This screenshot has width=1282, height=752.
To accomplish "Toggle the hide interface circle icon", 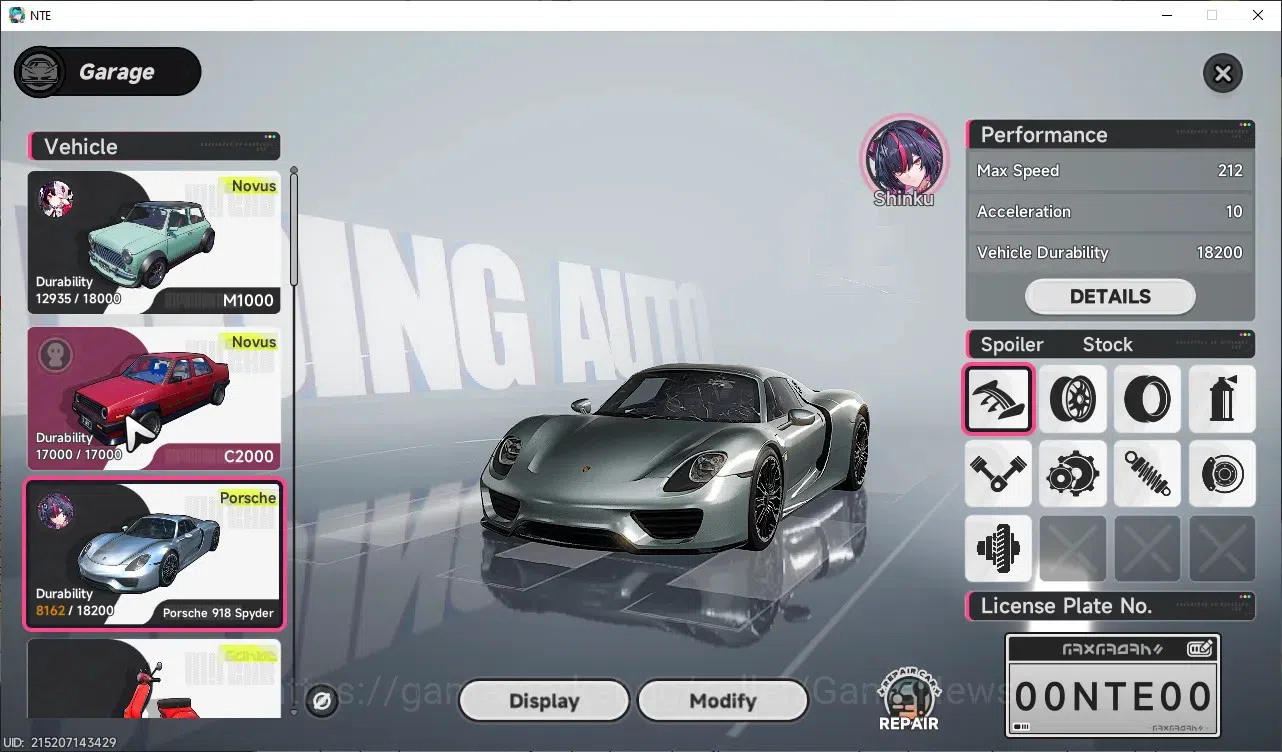I will click(322, 701).
